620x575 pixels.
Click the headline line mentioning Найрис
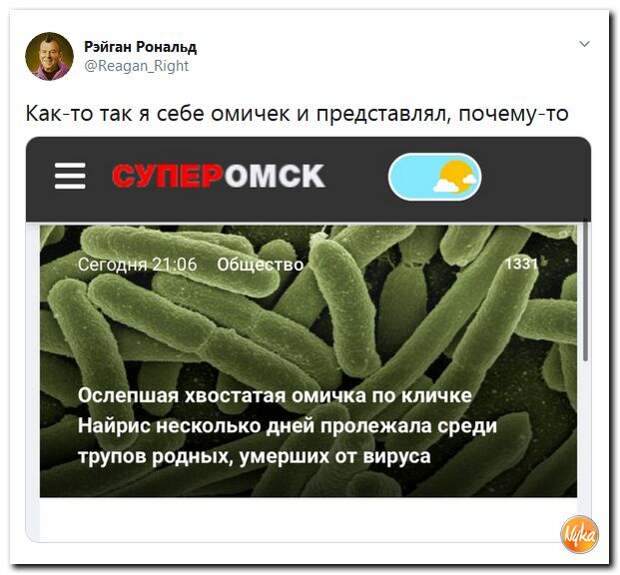coord(287,426)
